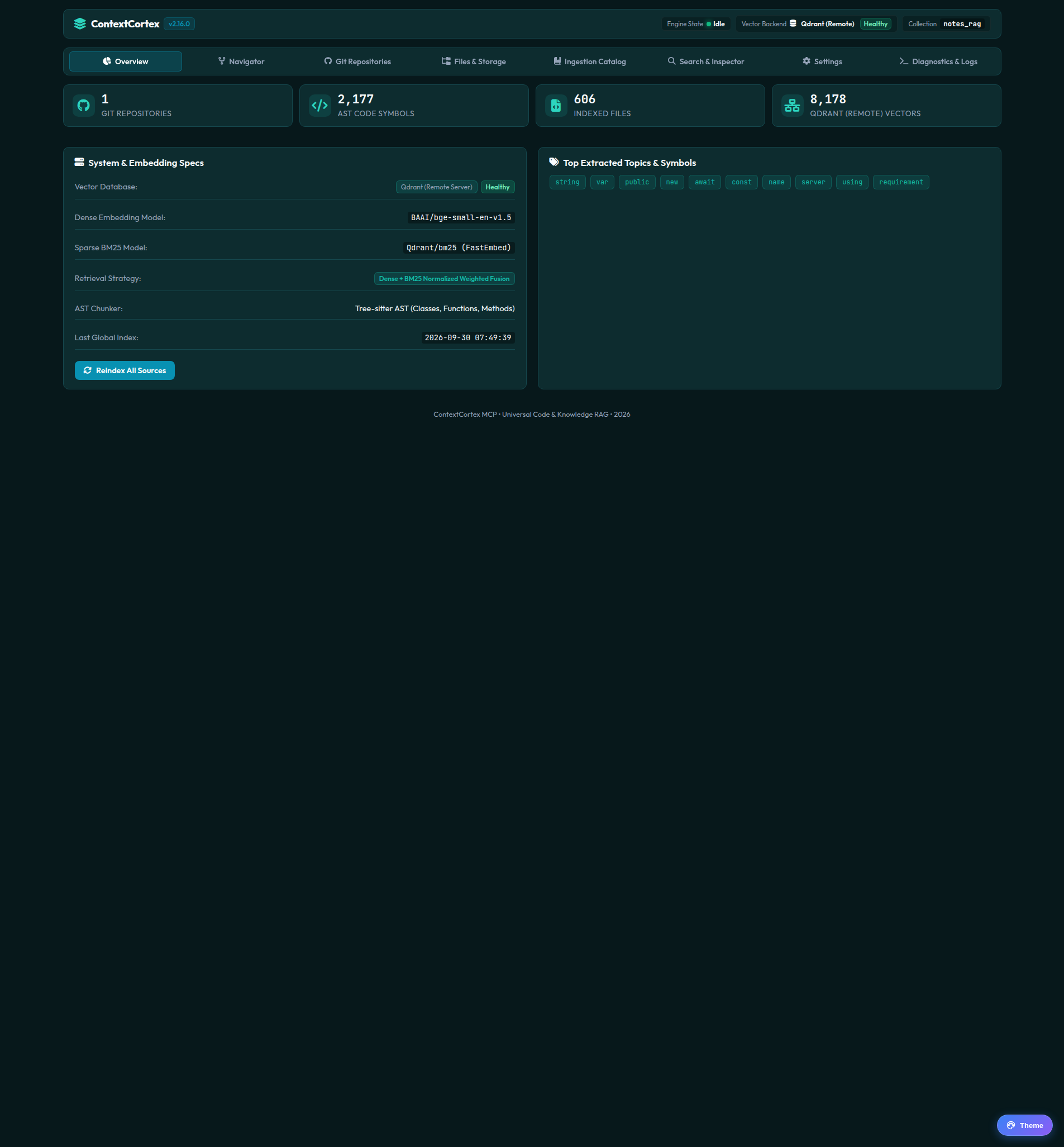Select the 'public' topic tag
The width and height of the screenshot is (1064, 1147).
[x=637, y=182]
